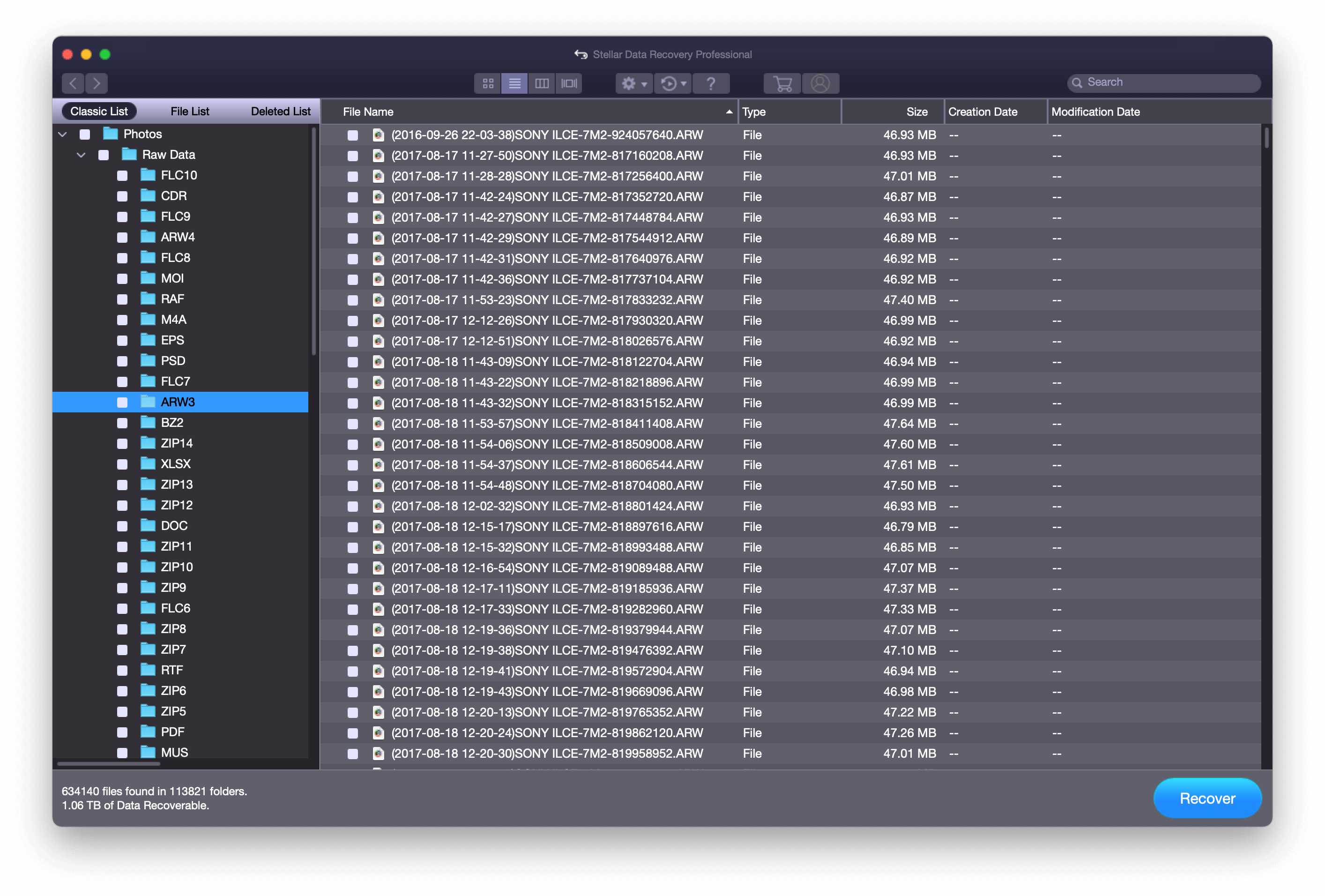Sort by the Size column header
This screenshot has height=896, width=1325.
(x=892, y=112)
